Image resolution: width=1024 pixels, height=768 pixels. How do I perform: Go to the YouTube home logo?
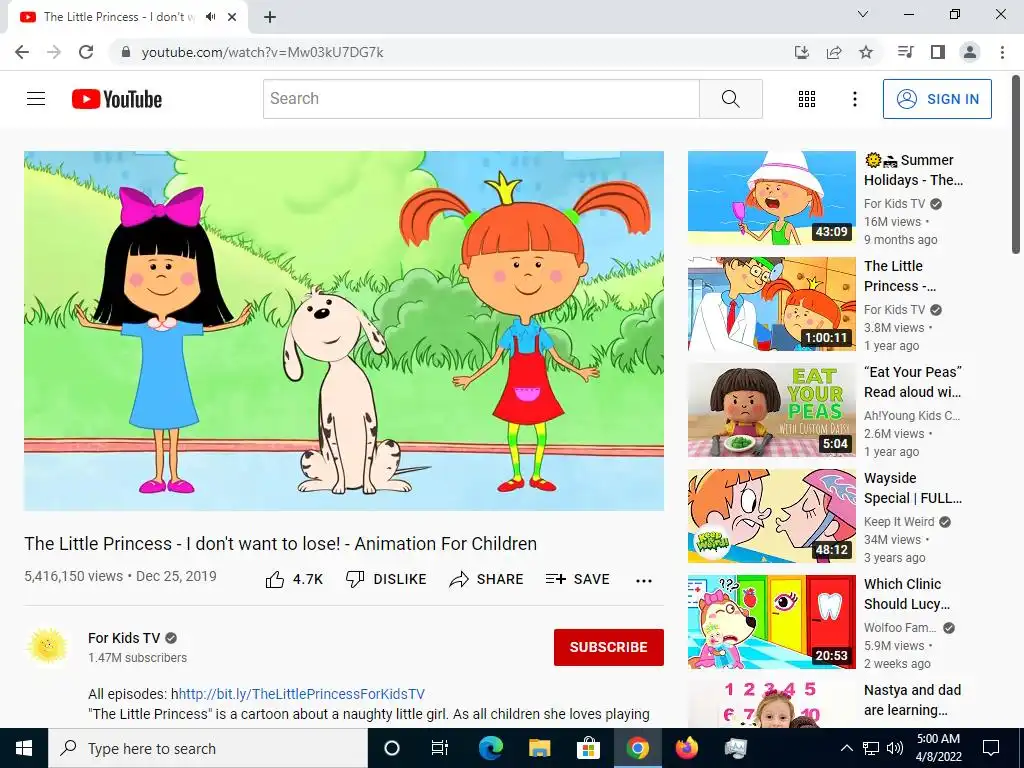click(x=117, y=99)
